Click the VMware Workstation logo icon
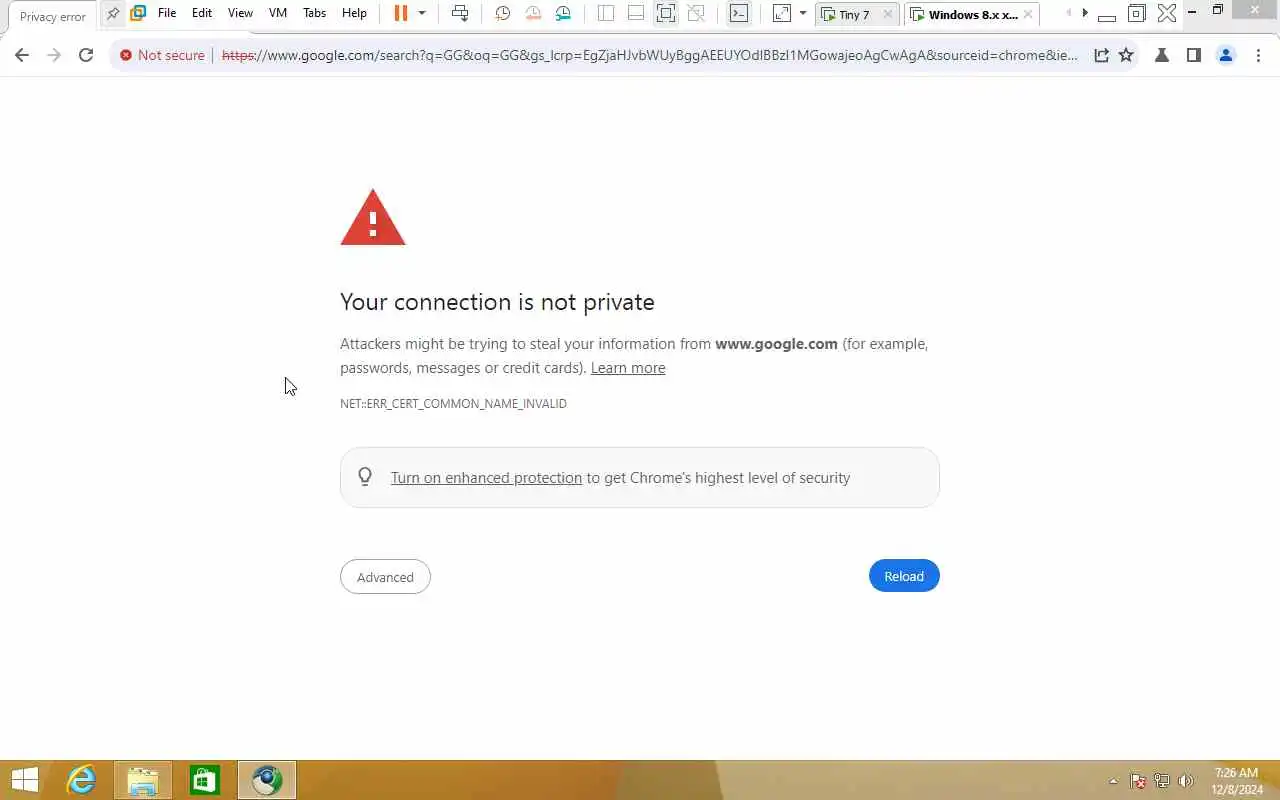Viewport: 1280px width, 800px height. pyautogui.click(x=138, y=14)
